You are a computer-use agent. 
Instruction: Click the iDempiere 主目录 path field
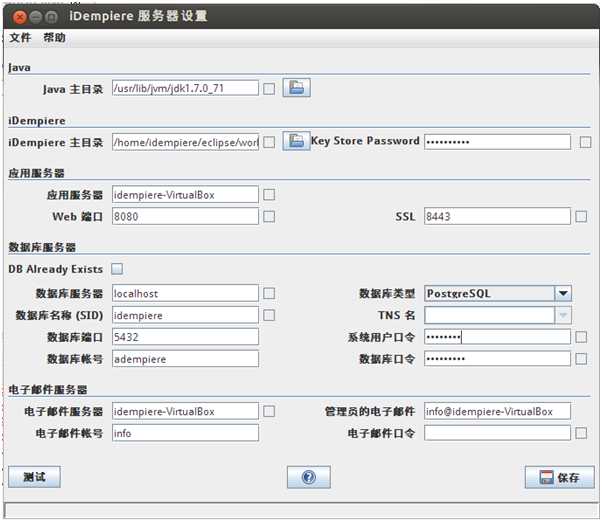[185, 142]
